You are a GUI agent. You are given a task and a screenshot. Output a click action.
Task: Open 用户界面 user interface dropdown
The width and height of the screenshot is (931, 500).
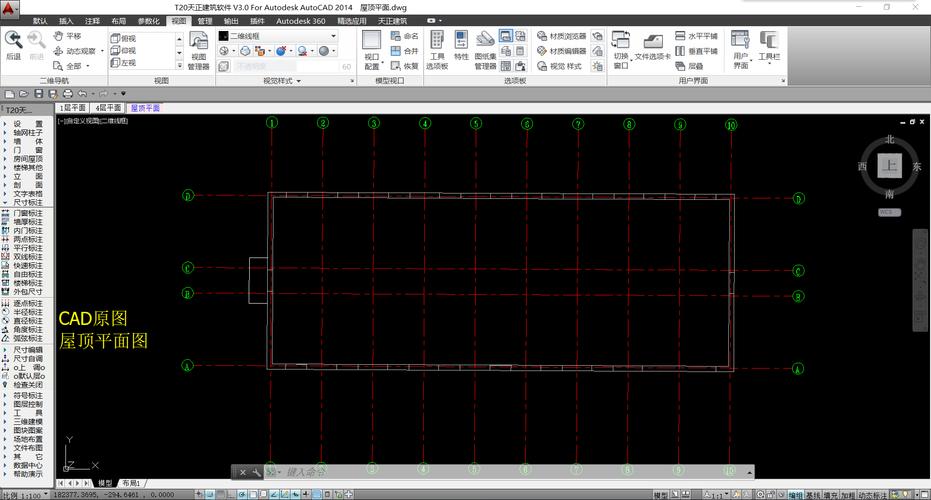pos(740,50)
